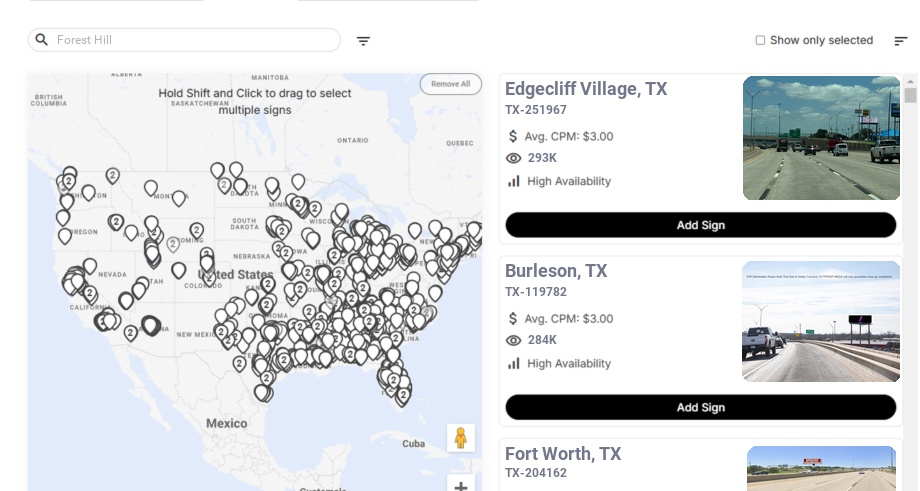View the Edgecliff Village highway photo
This screenshot has width=920, height=491.
821,138
